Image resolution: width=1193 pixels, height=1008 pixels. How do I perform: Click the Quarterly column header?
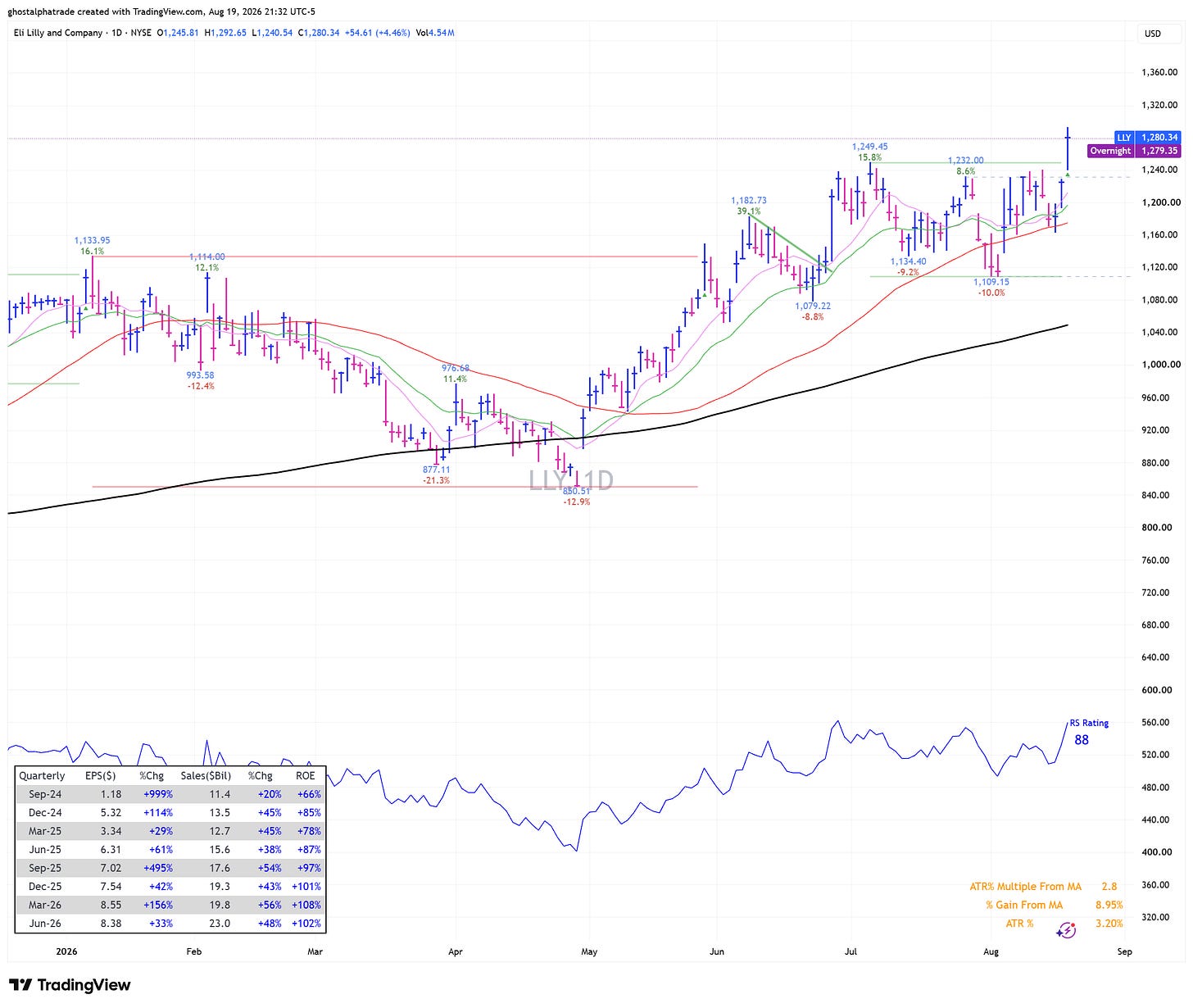[42, 775]
